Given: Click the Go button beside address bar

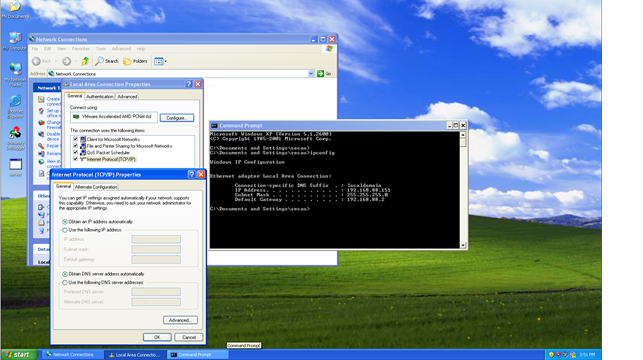Looking at the screenshot, I should pos(324,74).
